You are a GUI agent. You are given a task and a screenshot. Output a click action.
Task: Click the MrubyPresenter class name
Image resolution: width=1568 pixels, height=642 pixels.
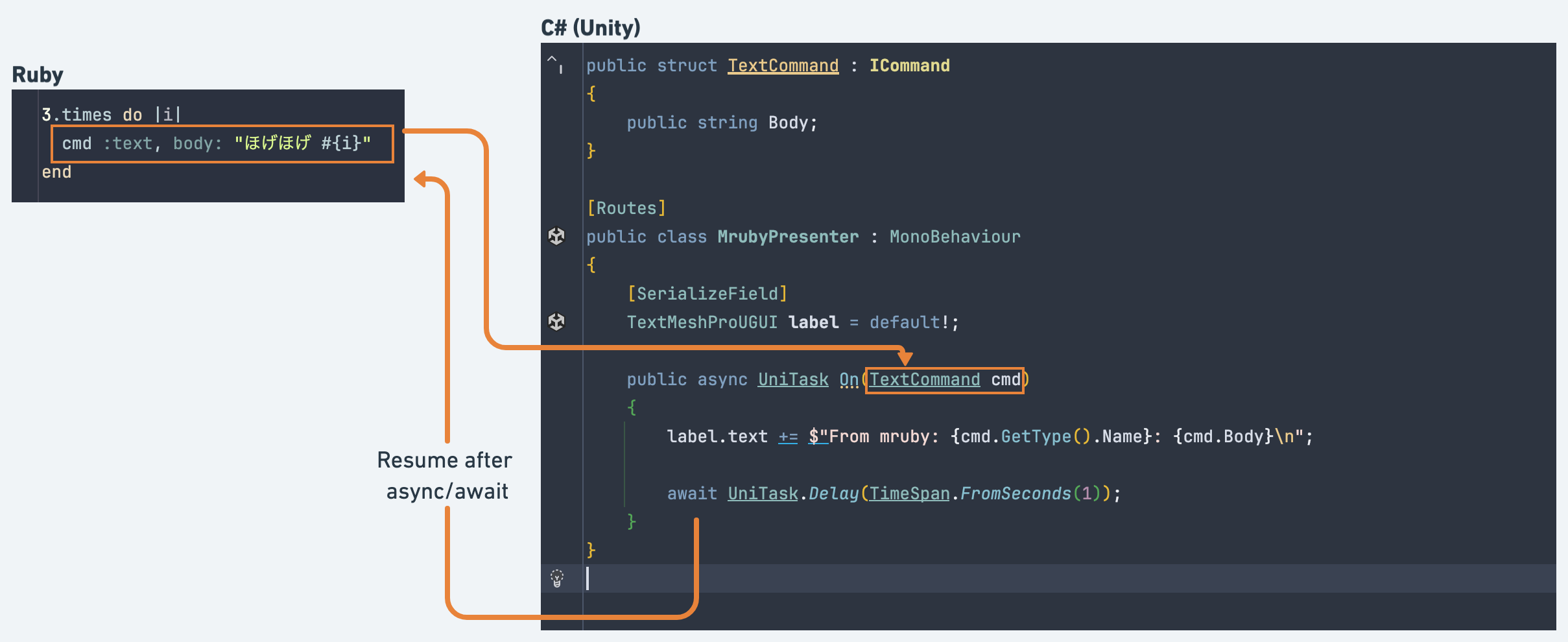788,237
